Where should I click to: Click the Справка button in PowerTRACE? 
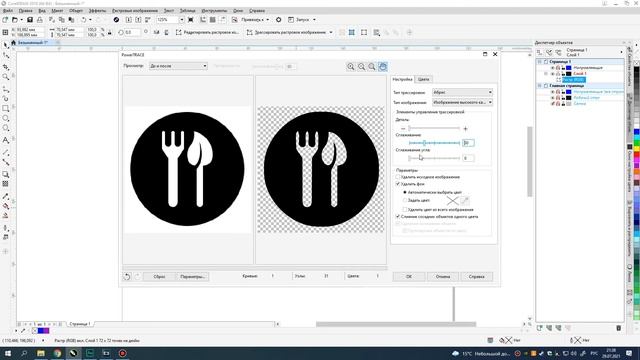tap(477, 277)
